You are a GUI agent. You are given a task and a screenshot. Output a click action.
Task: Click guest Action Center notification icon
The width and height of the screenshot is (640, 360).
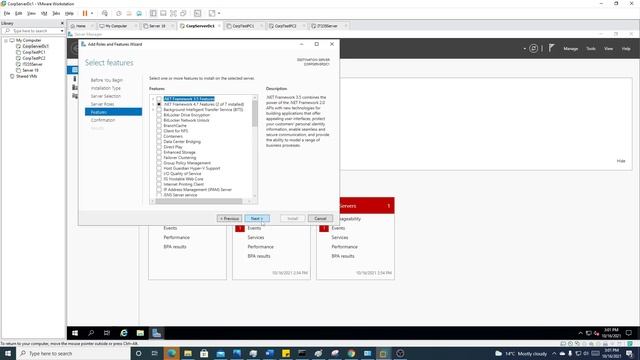pyautogui.click(x=629, y=333)
